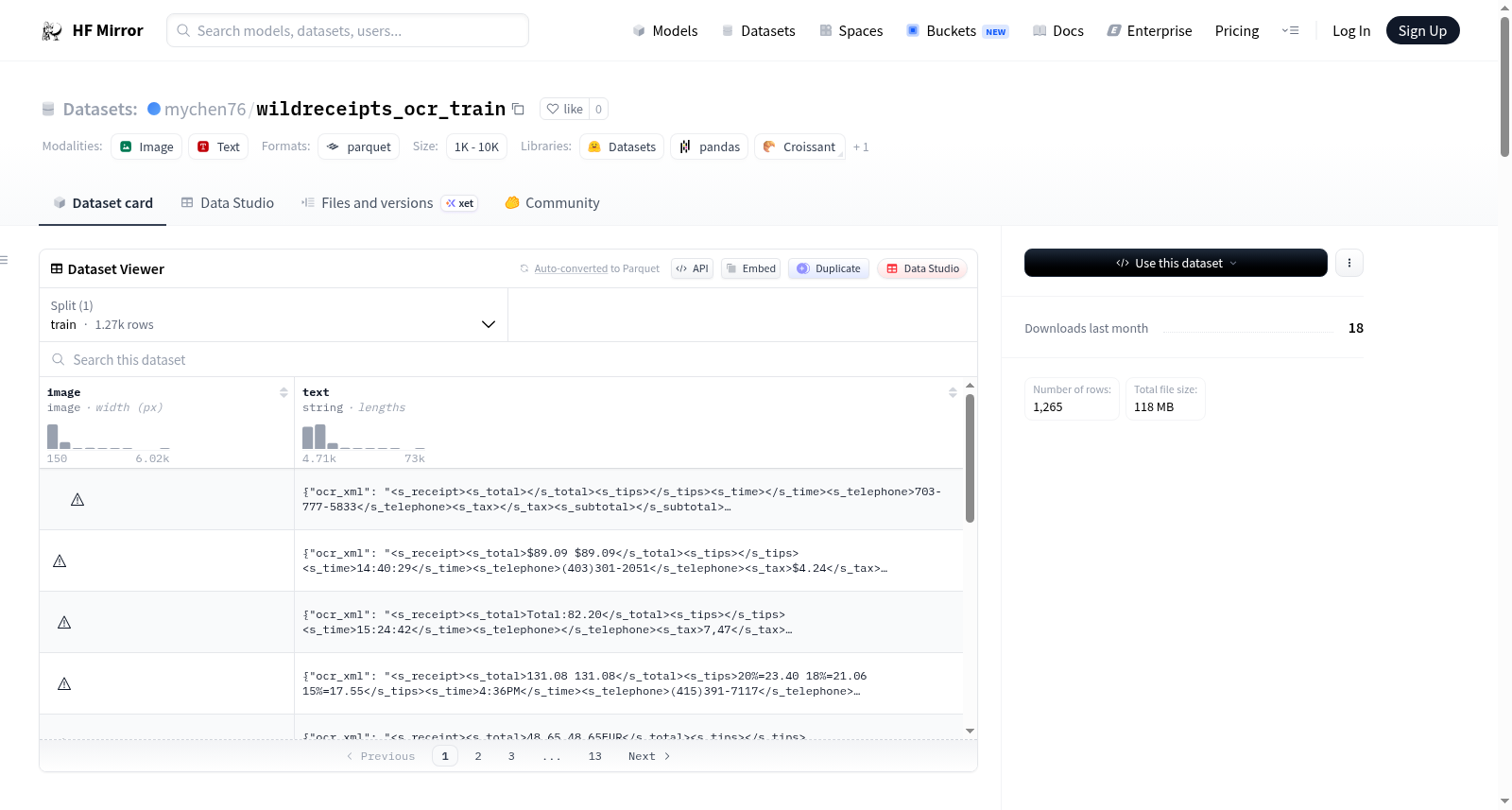This screenshot has width=1512, height=810.
Task: Open Buckets in the navigation
Action: 957,30
